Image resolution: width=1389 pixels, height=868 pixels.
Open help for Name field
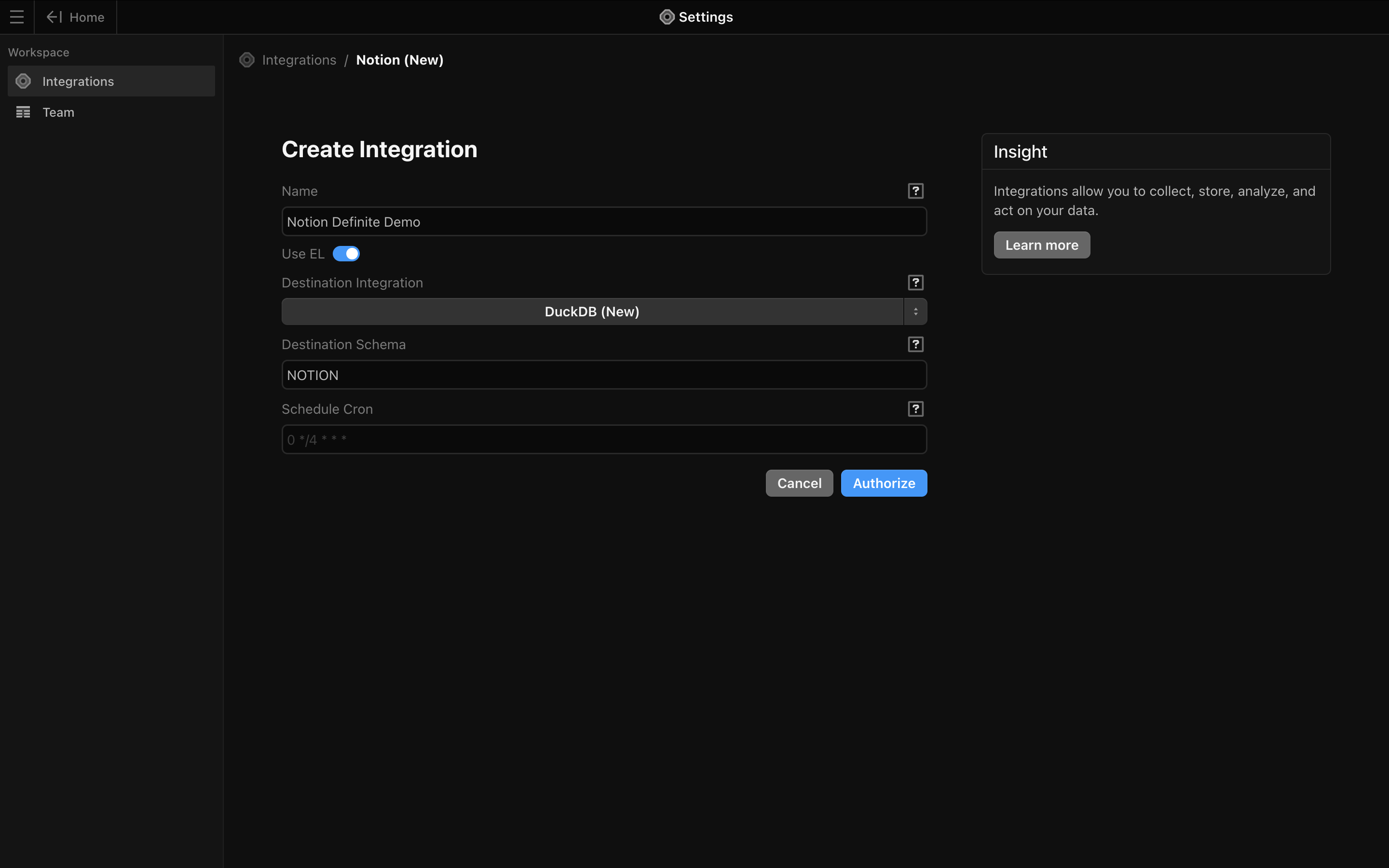(915, 191)
